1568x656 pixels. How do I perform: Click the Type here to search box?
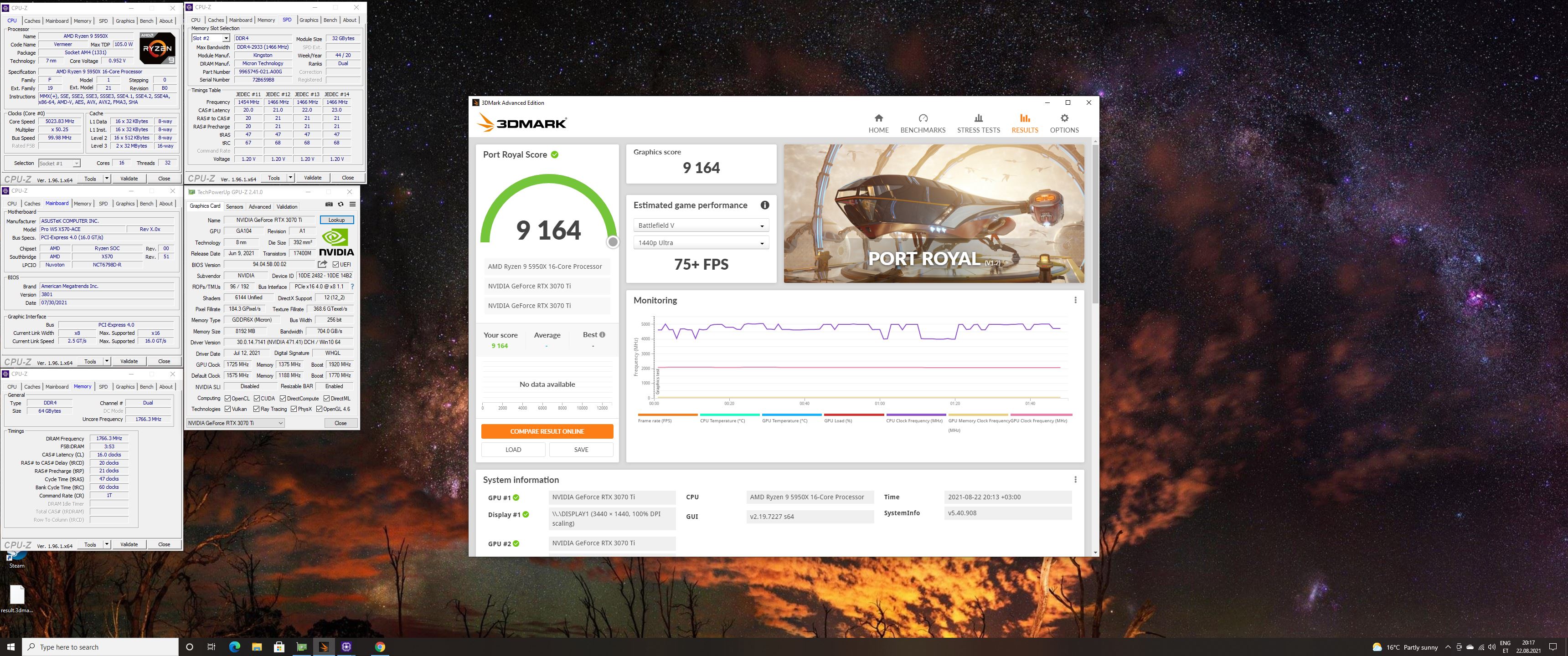(x=100, y=647)
